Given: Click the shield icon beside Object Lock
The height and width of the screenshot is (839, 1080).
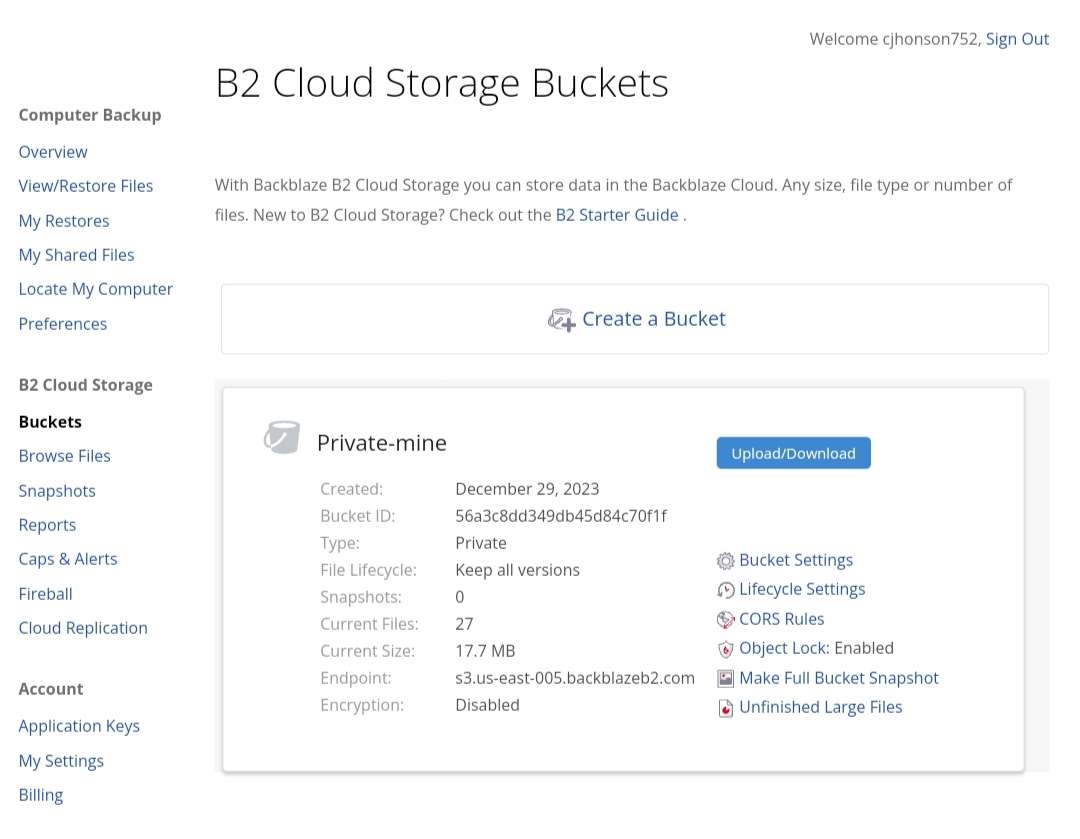Looking at the screenshot, I should click(x=725, y=649).
